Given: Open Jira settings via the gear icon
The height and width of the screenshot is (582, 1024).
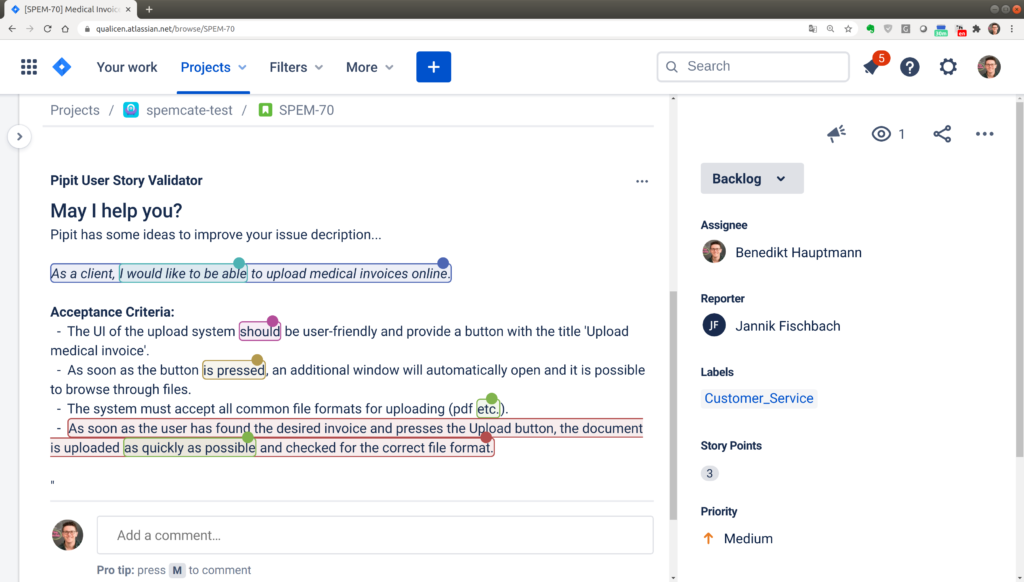Looking at the screenshot, I should 948,66.
